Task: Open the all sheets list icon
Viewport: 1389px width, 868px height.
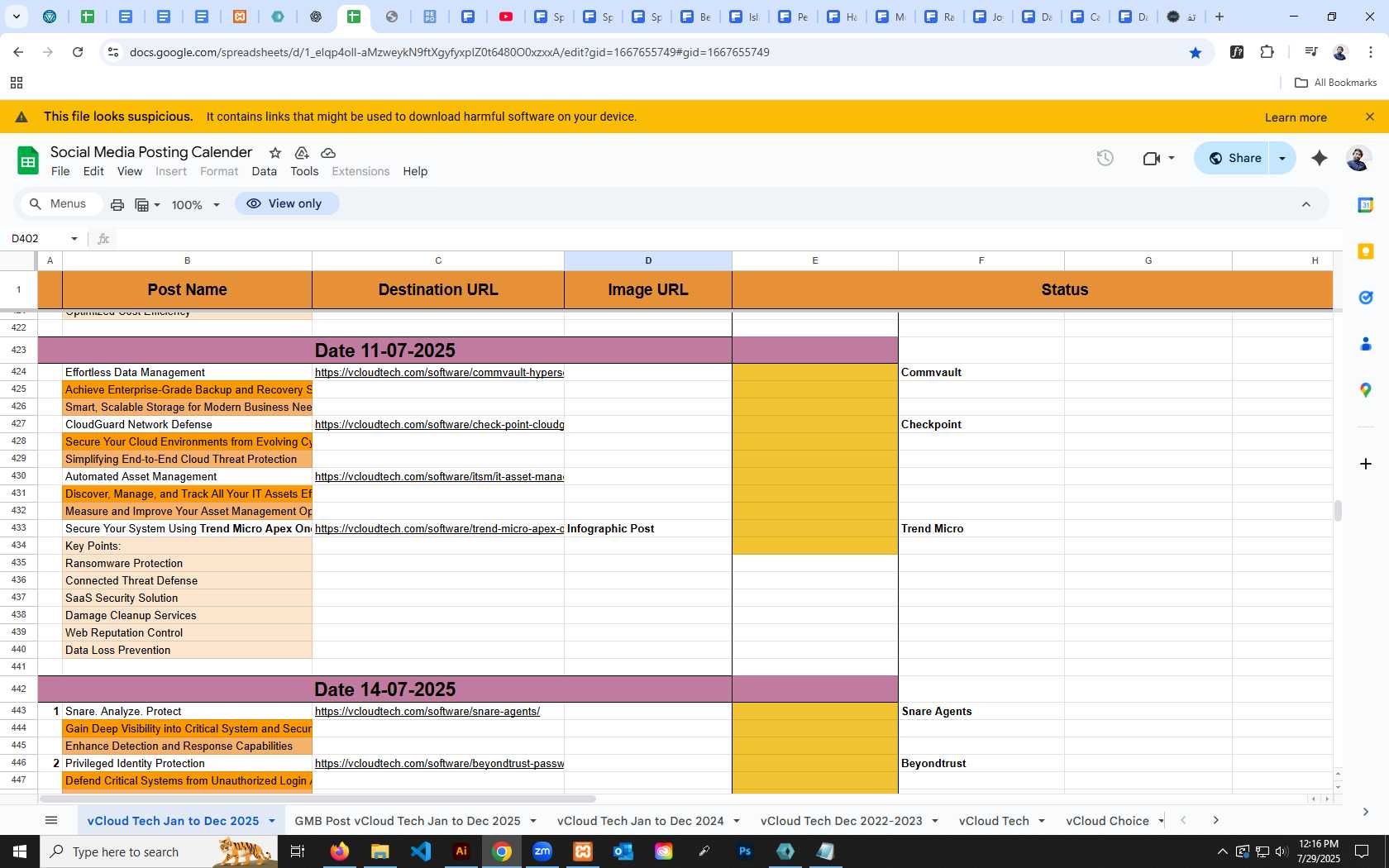Action: tap(51, 820)
